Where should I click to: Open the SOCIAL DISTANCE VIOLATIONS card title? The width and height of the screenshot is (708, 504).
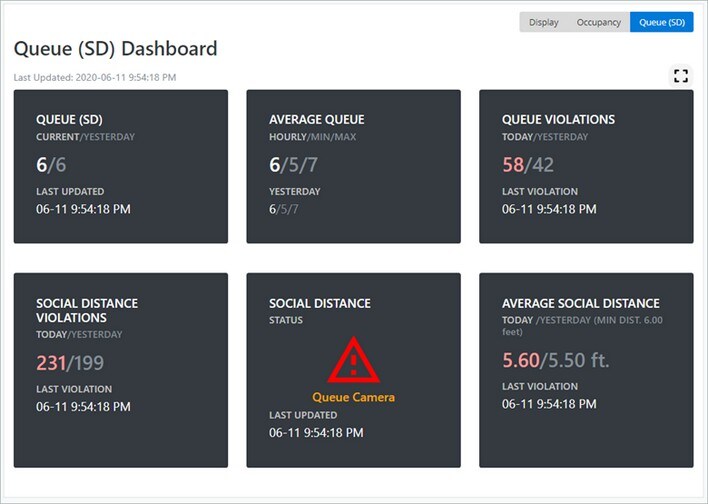click(x=87, y=311)
